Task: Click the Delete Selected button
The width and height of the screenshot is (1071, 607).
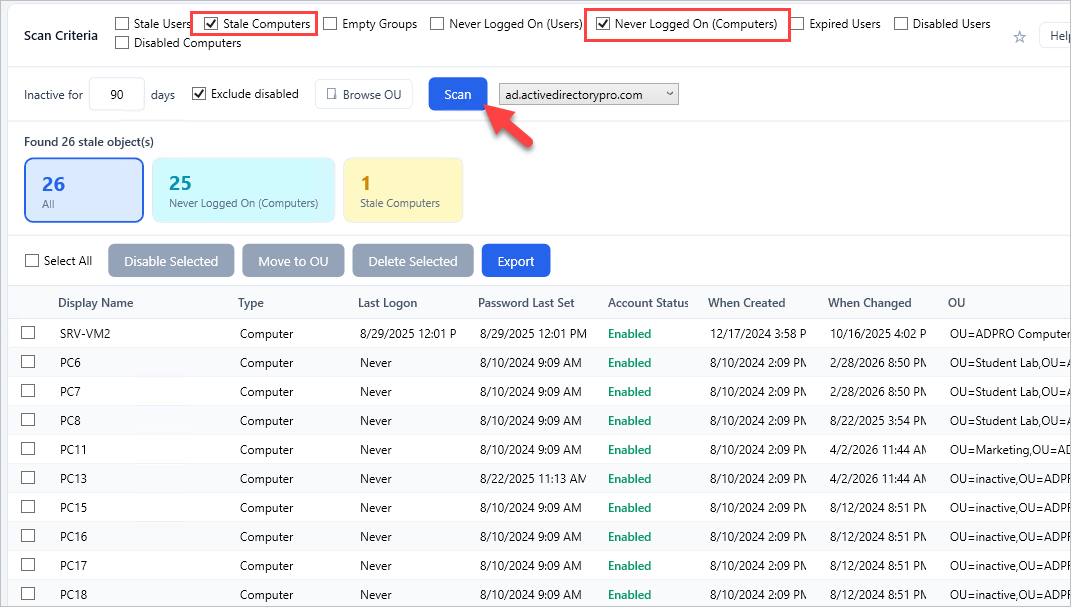Action: click(413, 261)
